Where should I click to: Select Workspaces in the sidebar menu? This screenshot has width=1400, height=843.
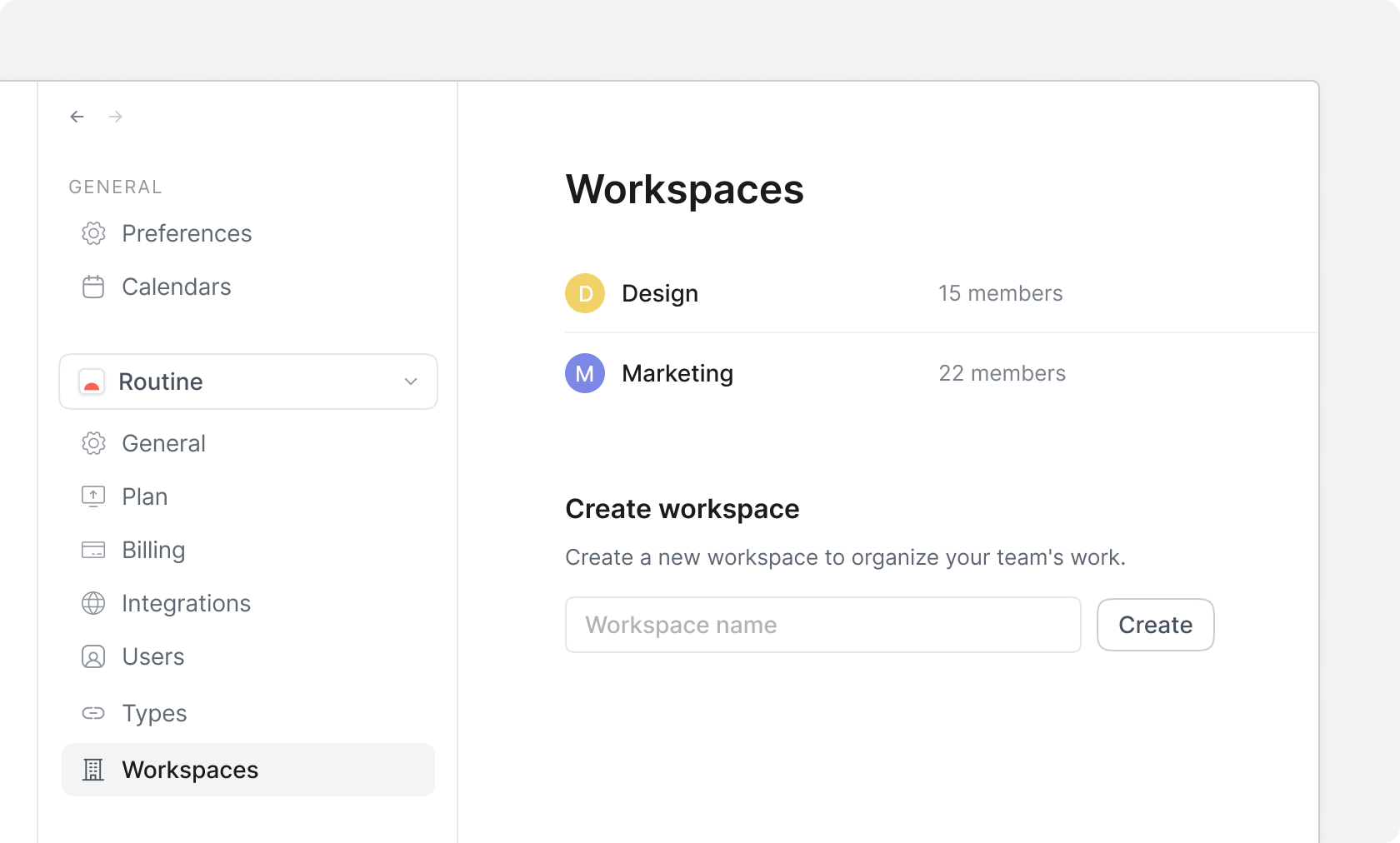(x=190, y=770)
